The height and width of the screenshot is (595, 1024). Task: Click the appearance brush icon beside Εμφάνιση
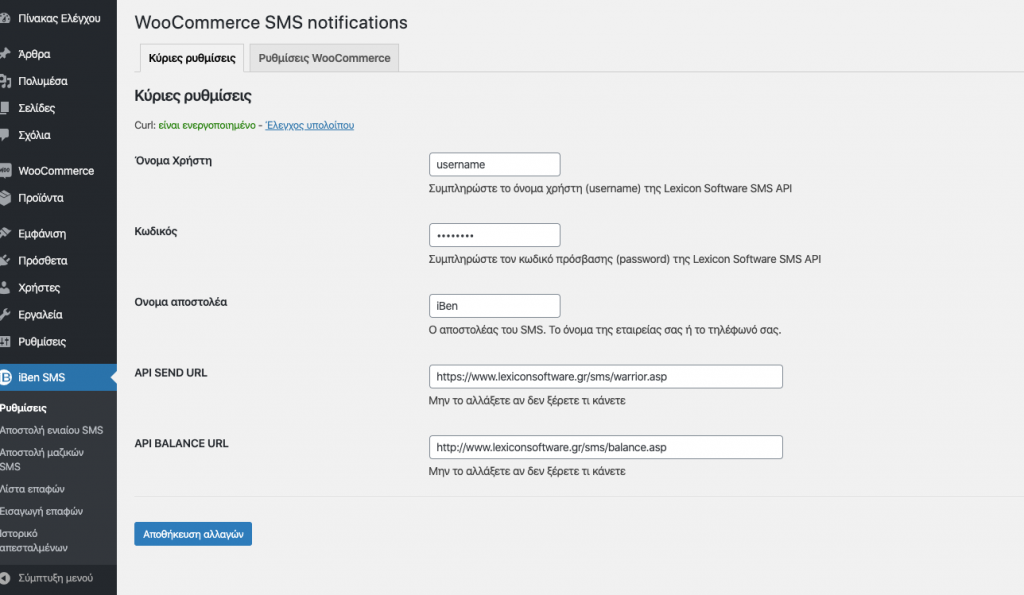tap(5, 233)
